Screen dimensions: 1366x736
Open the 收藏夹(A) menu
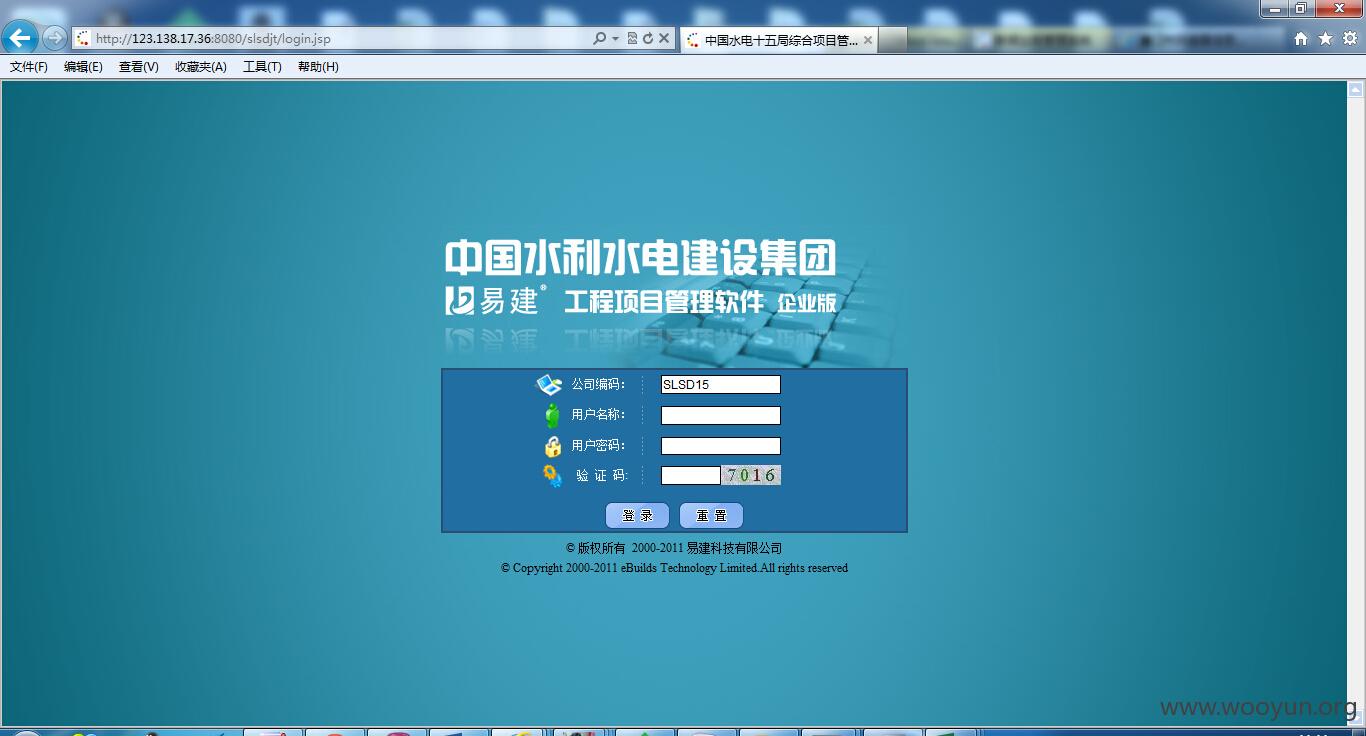(200, 67)
